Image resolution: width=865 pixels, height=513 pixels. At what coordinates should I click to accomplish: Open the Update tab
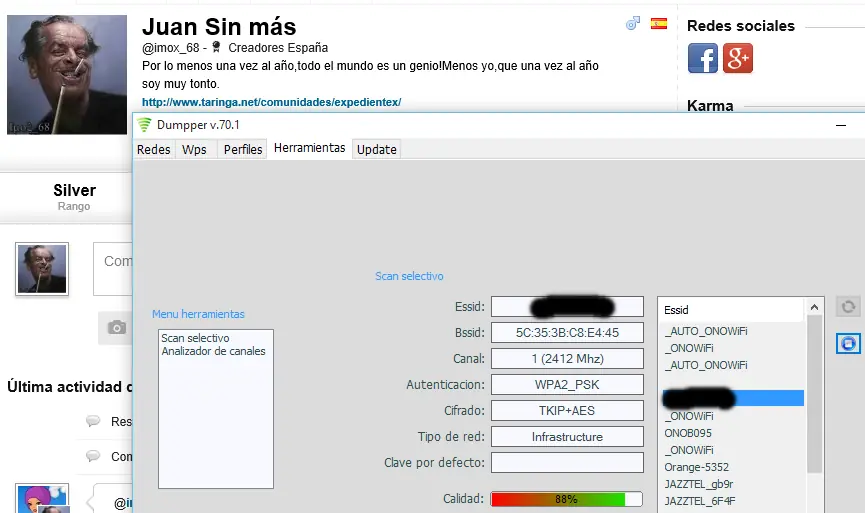(x=377, y=149)
